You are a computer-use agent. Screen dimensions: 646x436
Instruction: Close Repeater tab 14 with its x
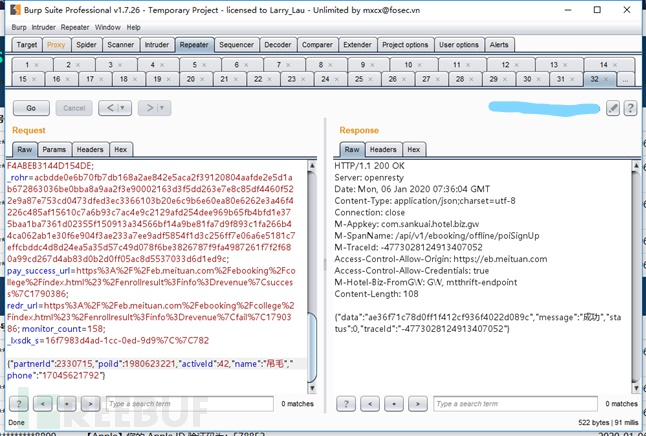615,65
